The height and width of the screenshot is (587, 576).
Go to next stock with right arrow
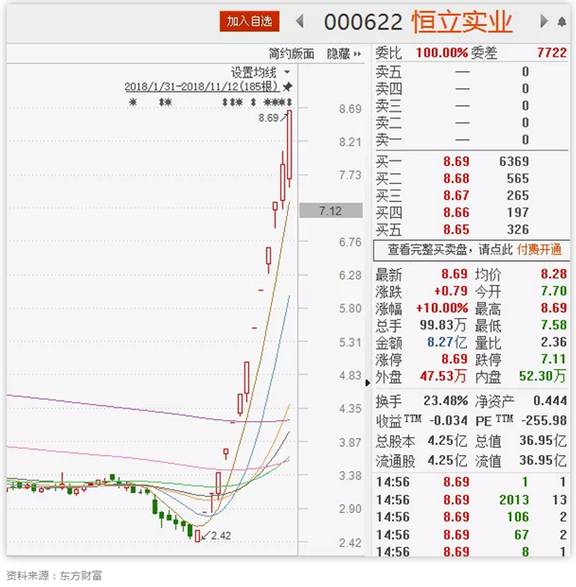544,21
